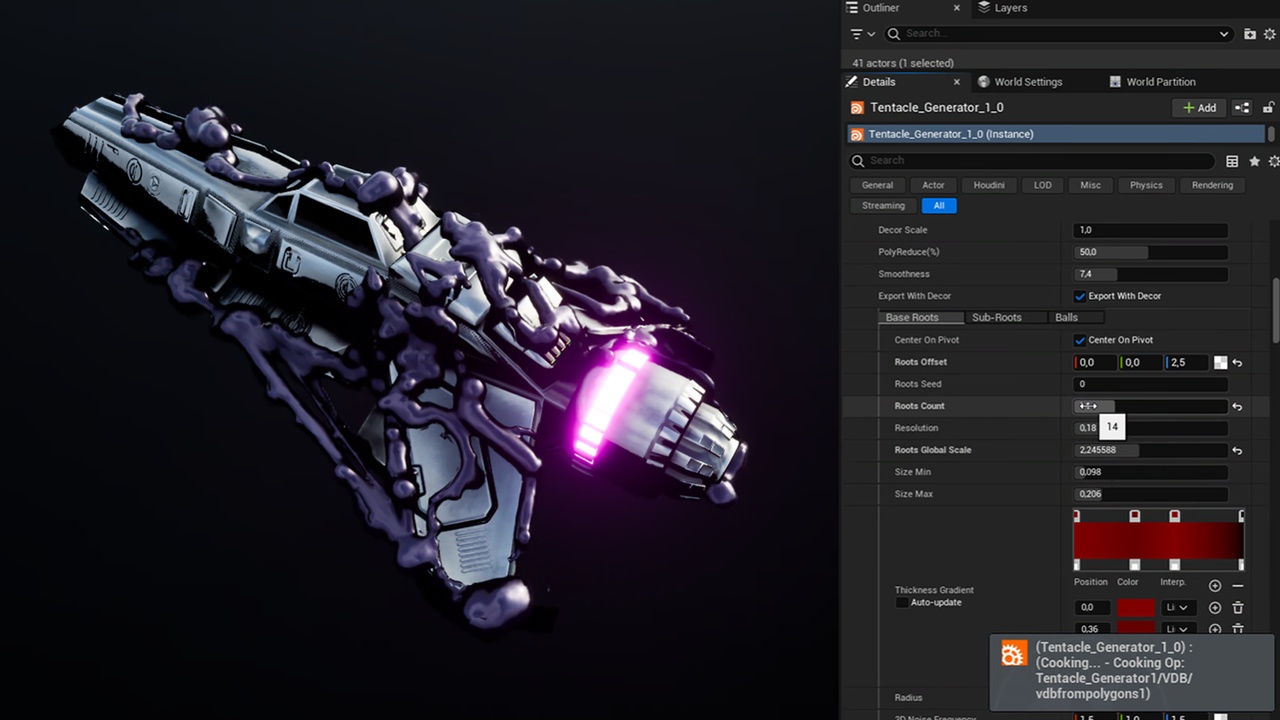Open the property matrix table icon
The height and width of the screenshot is (720, 1280).
click(1232, 161)
